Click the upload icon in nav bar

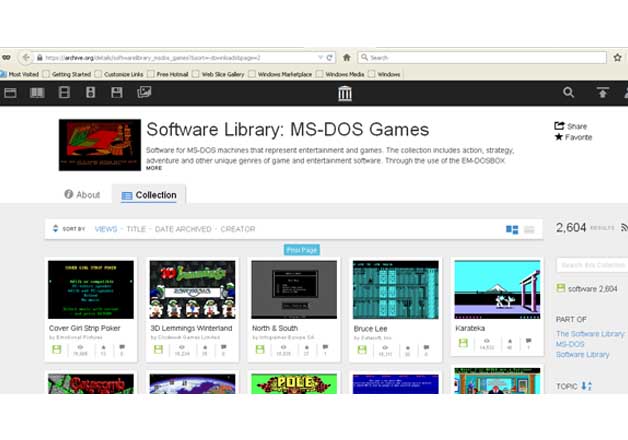coord(602,92)
